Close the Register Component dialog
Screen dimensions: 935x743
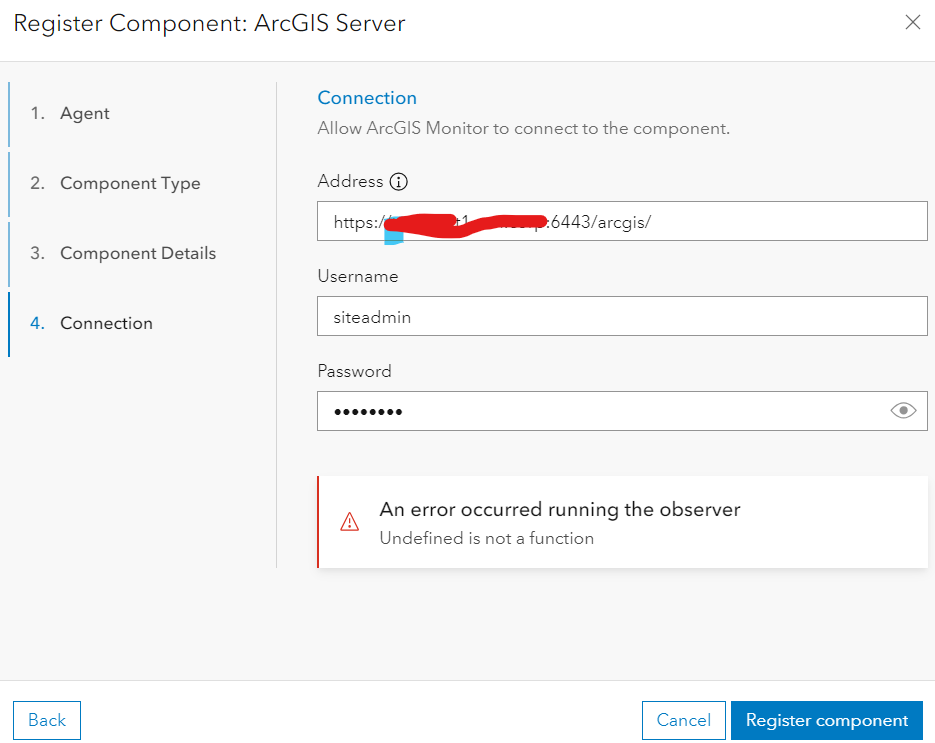(x=912, y=23)
